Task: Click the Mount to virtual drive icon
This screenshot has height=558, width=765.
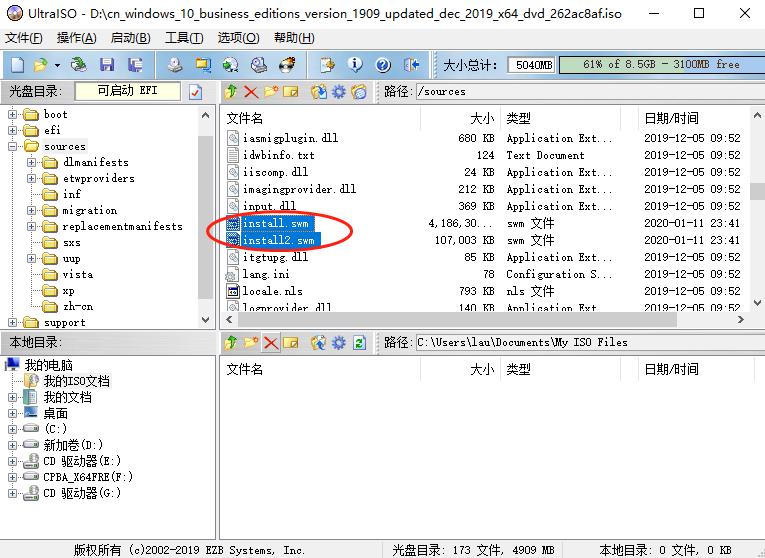Action: tap(259, 64)
